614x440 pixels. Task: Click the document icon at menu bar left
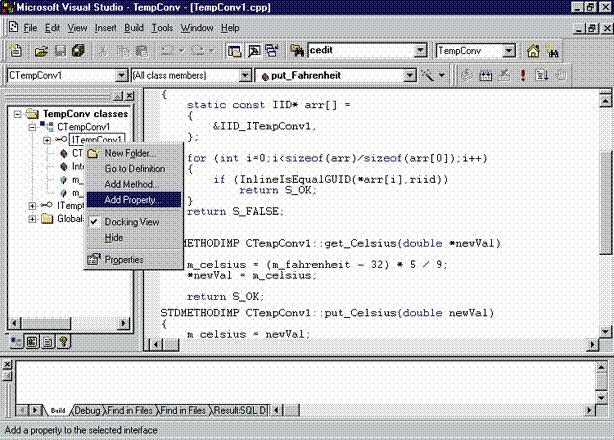14,27
